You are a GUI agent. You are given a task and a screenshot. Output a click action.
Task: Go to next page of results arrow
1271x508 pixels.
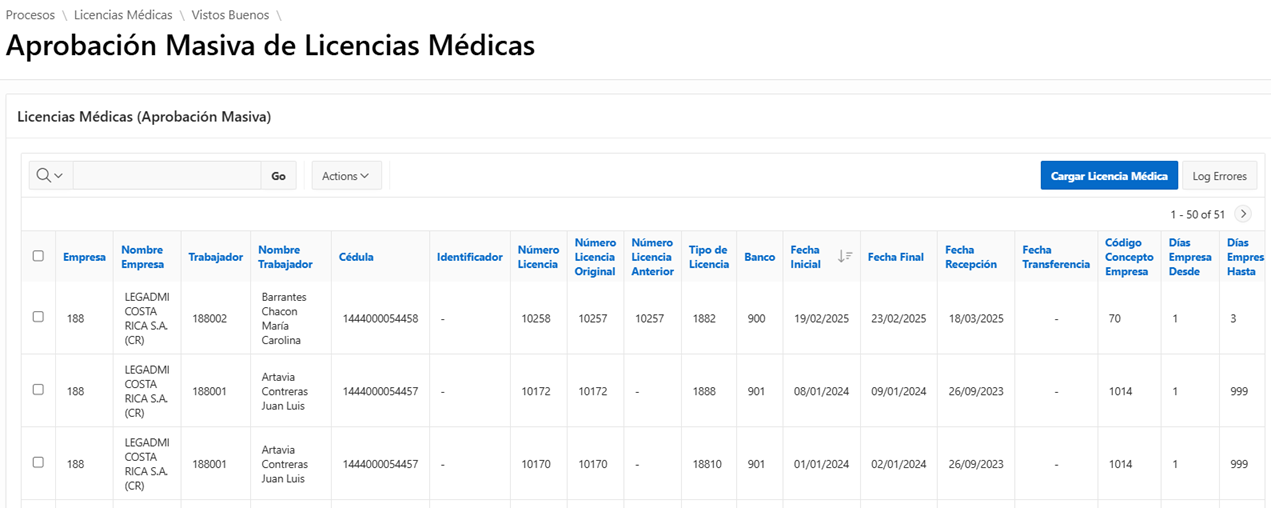[x=1243, y=214]
